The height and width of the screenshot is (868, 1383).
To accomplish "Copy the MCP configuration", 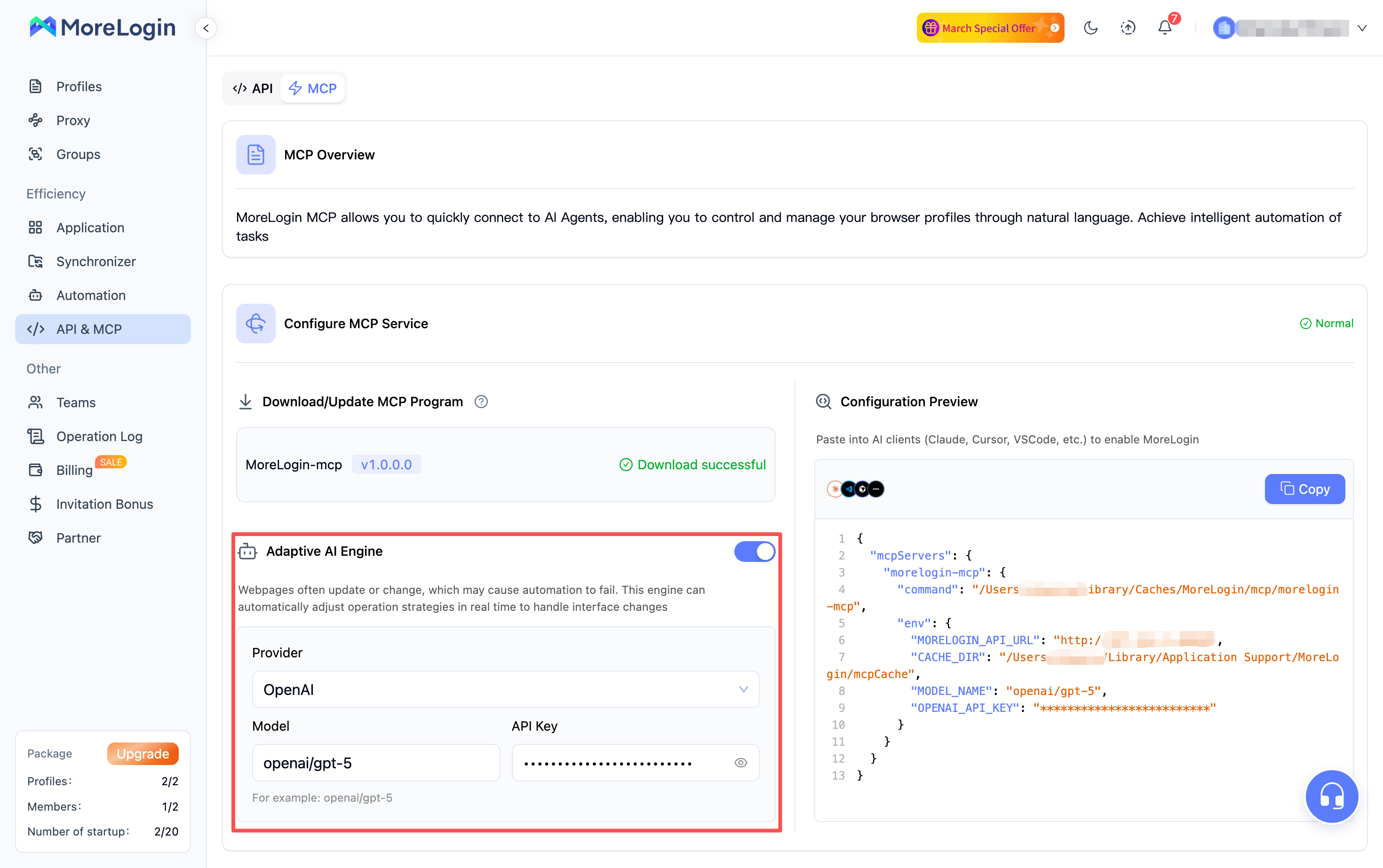I will (1304, 489).
